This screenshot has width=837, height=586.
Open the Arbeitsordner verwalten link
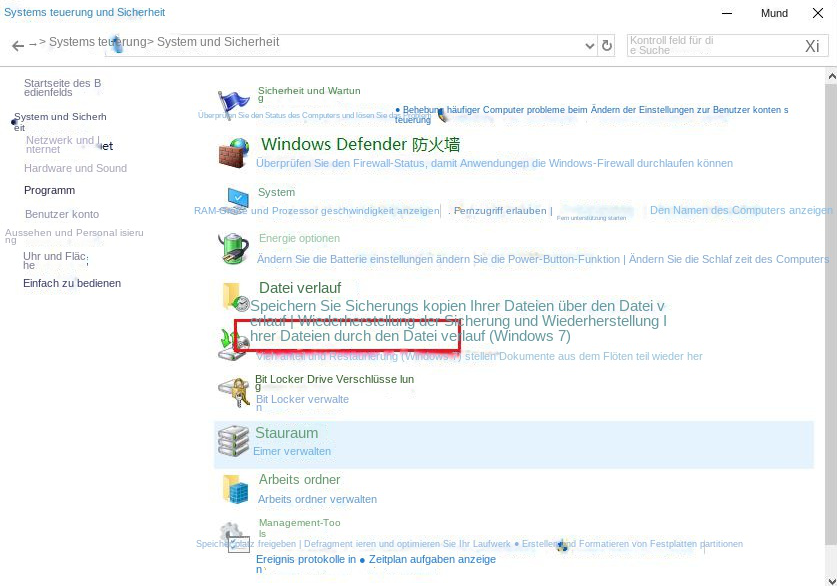point(317,499)
